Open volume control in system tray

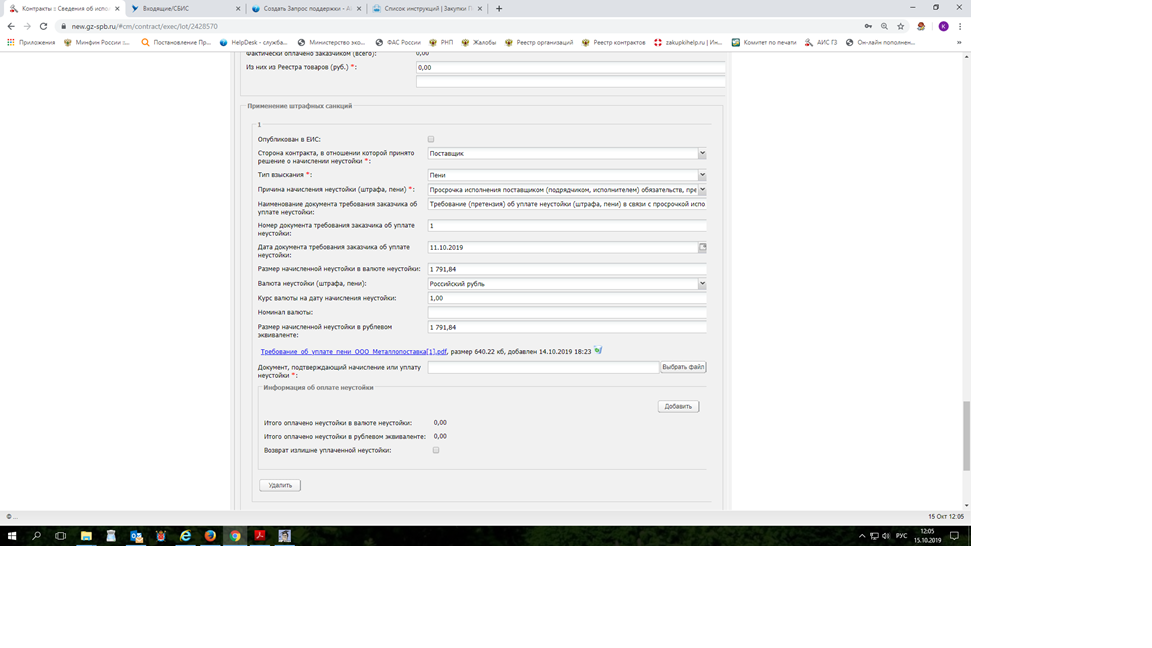pyautogui.click(x=885, y=536)
